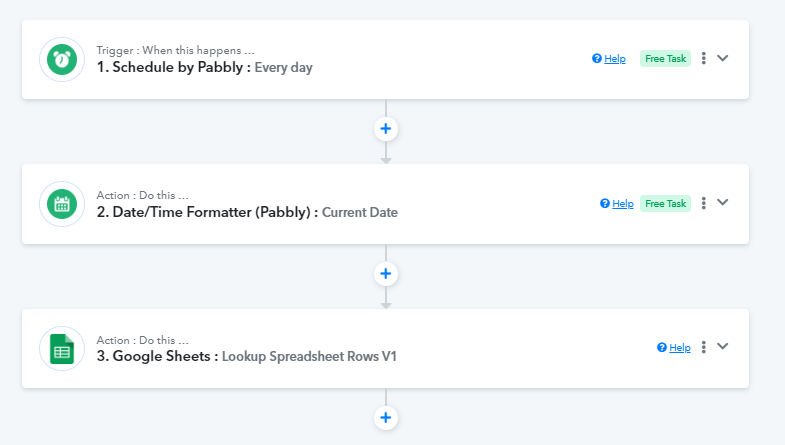Open three-dot menu for Google Sheets step
Screen dimensions: 785x445
click(x=703, y=347)
